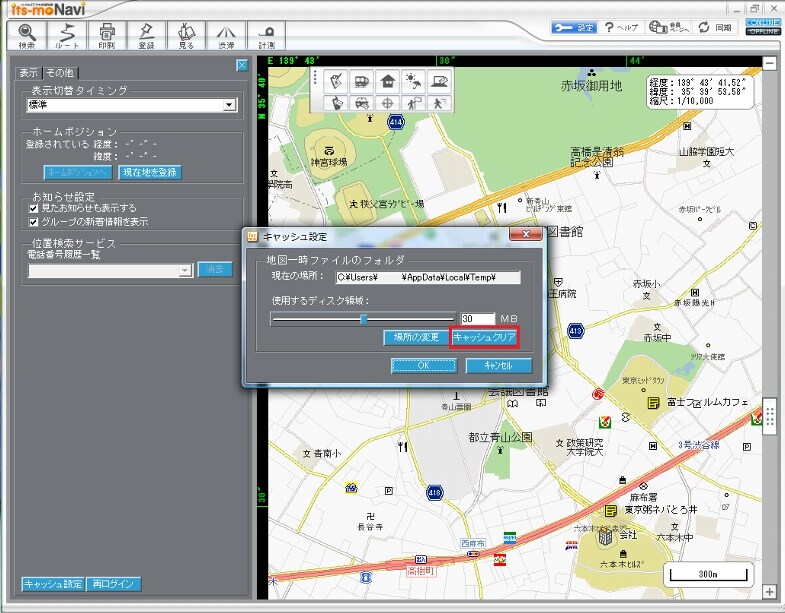
Task: Click the house icon in map palette
Action: coord(387,81)
